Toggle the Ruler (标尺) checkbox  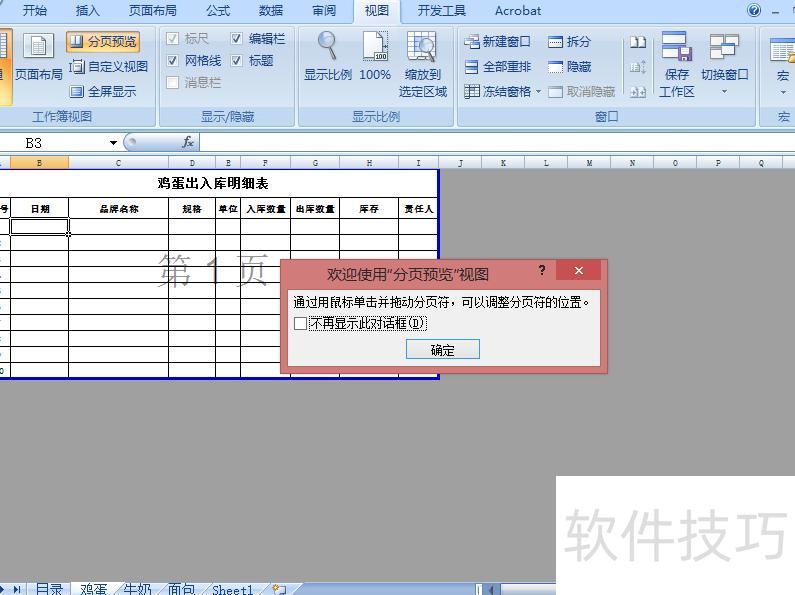pos(172,39)
